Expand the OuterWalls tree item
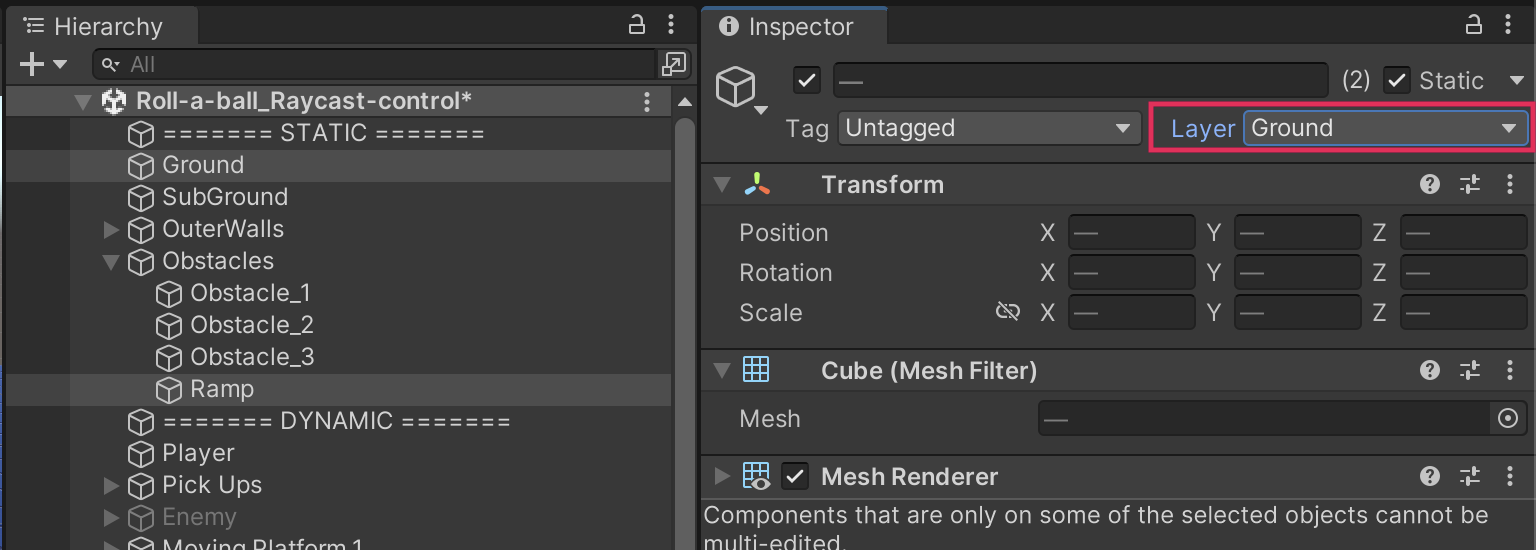Image resolution: width=1536 pixels, height=550 pixels. pos(111,230)
